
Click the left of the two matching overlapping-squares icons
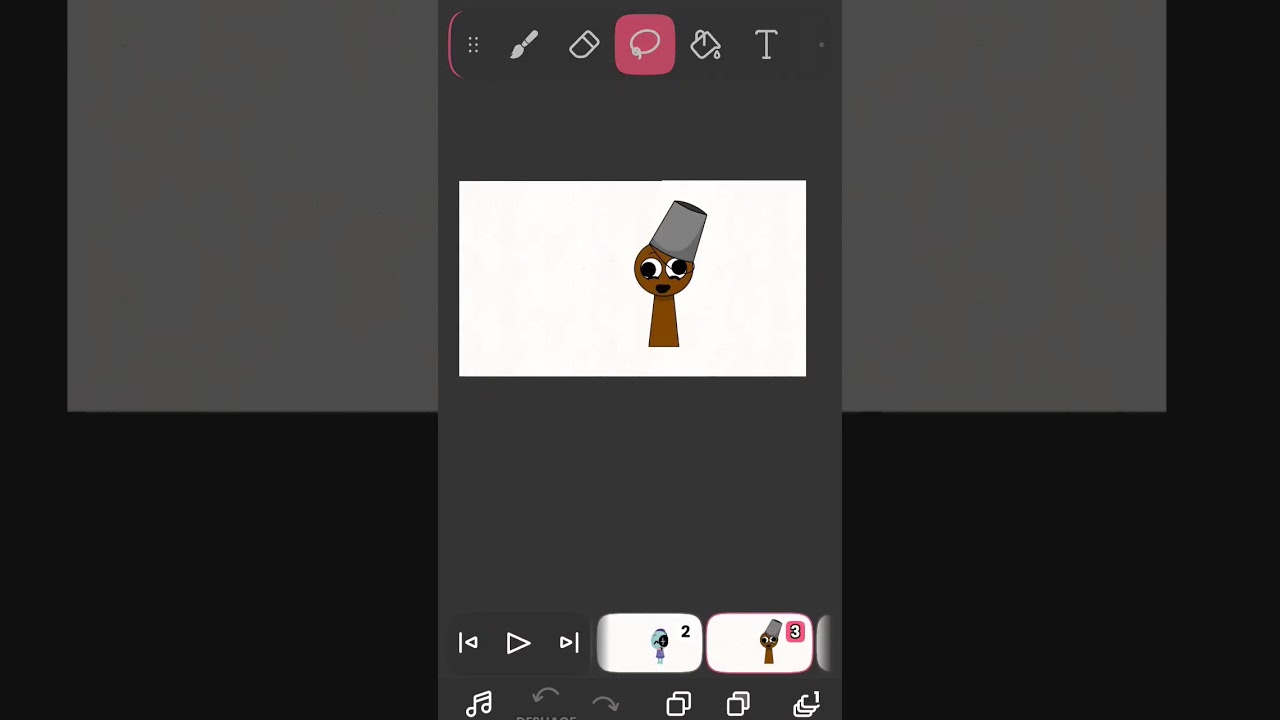(678, 704)
